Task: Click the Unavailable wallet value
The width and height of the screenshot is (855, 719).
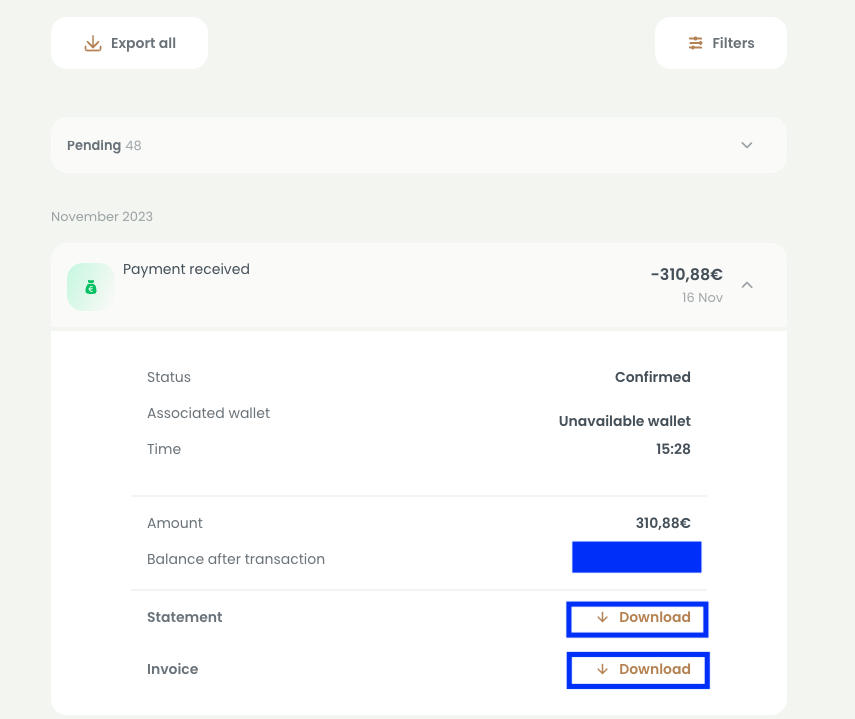Action: click(x=624, y=421)
